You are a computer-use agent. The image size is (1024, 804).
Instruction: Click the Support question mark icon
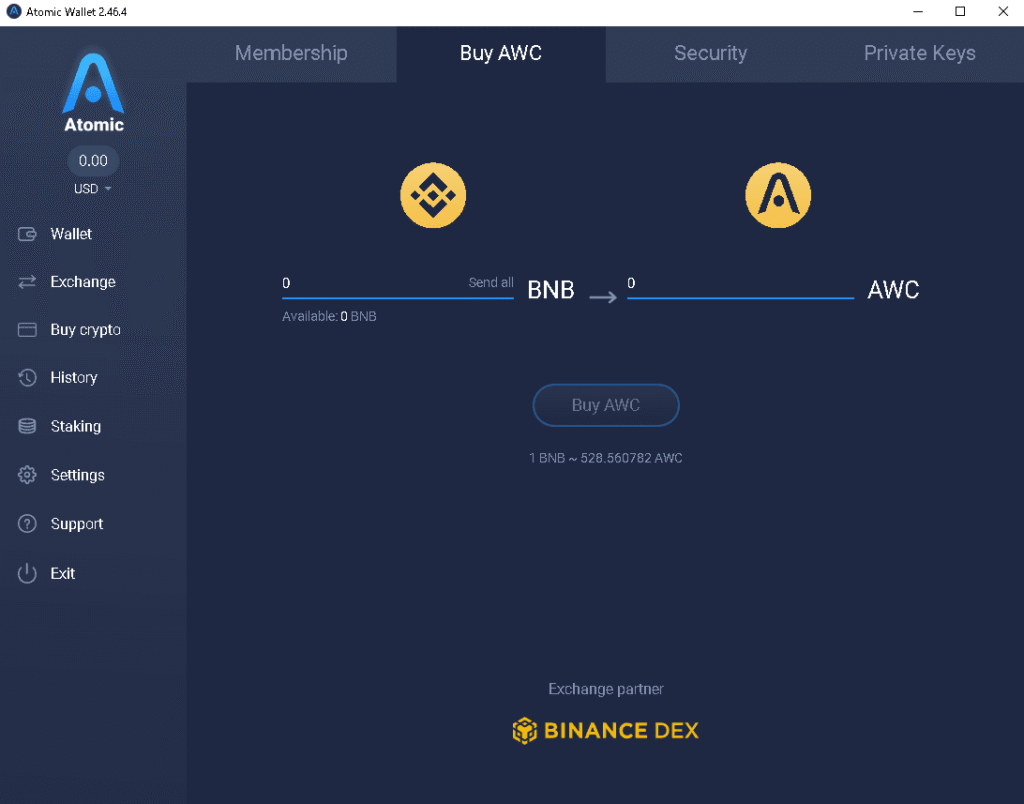click(28, 524)
